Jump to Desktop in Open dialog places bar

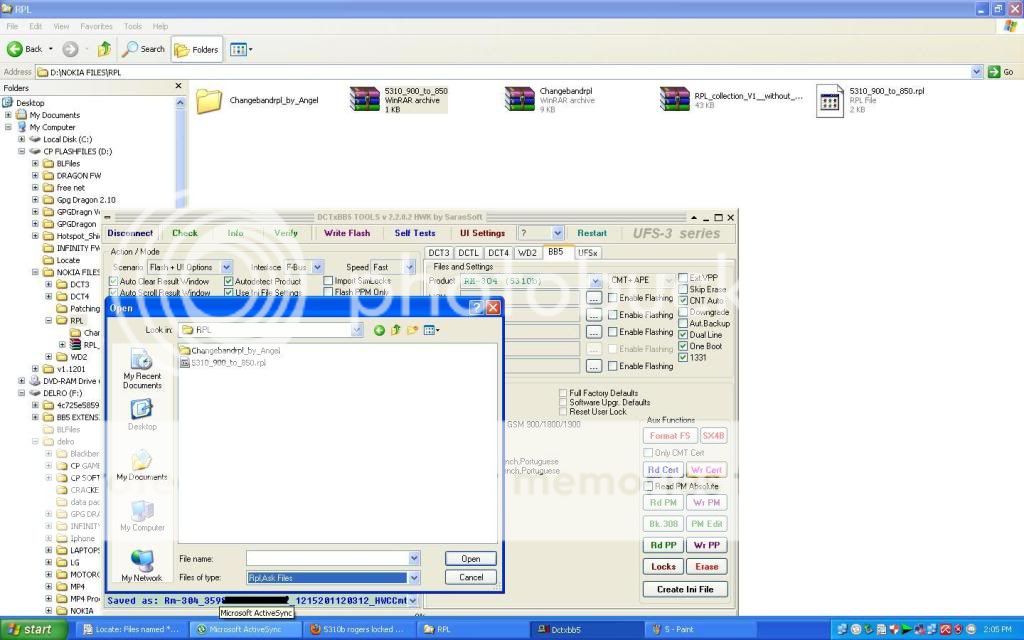142,415
